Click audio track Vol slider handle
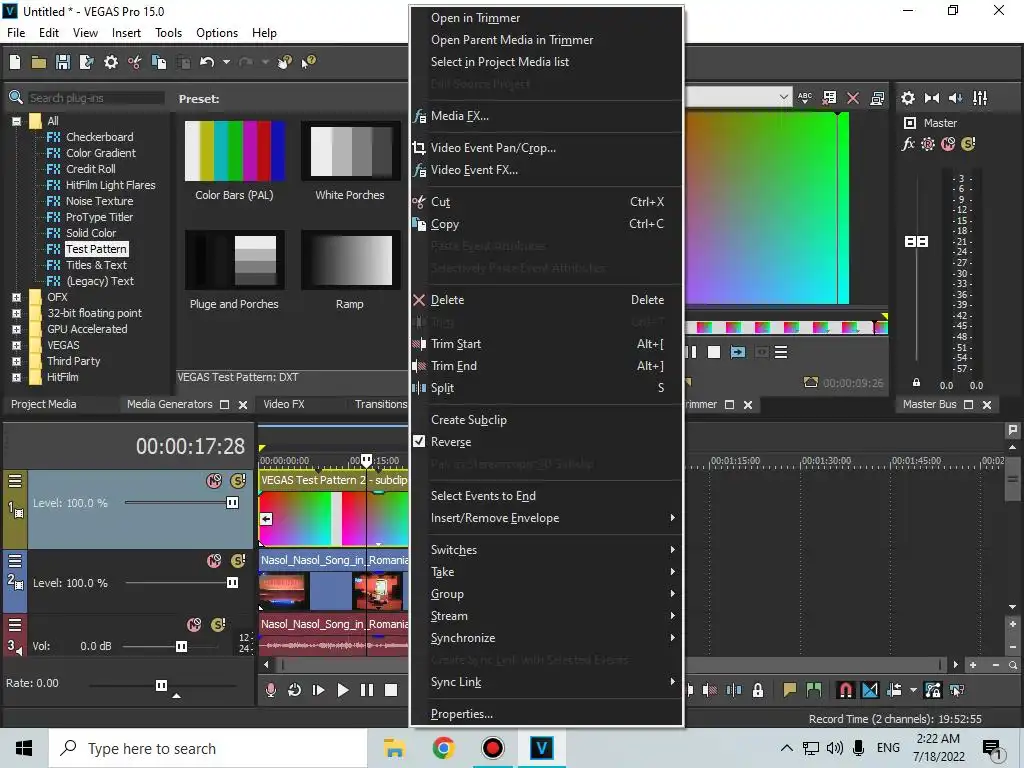The image size is (1024, 768). 181,646
